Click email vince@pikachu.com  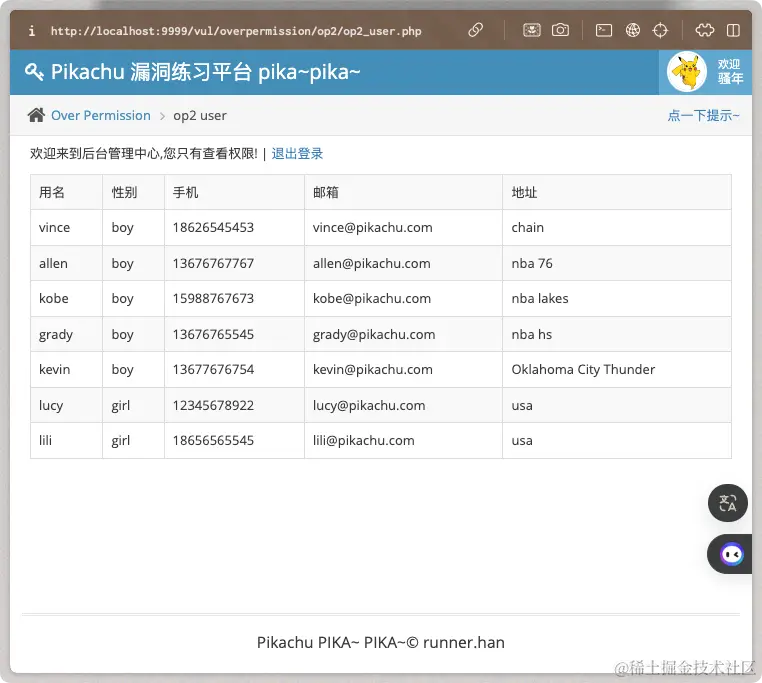[x=373, y=228]
